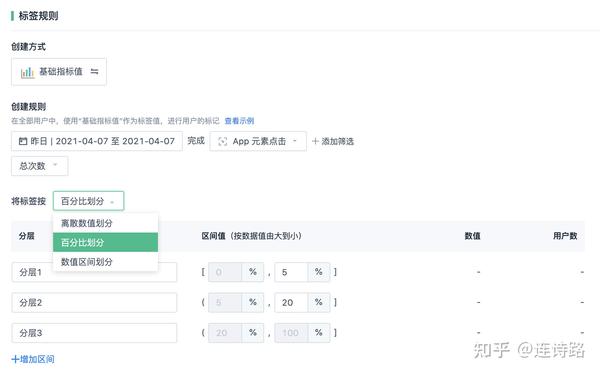Select 数值区间划分 from the menu
Image resolution: width=600 pixels, height=374 pixels.
tap(105, 262)
